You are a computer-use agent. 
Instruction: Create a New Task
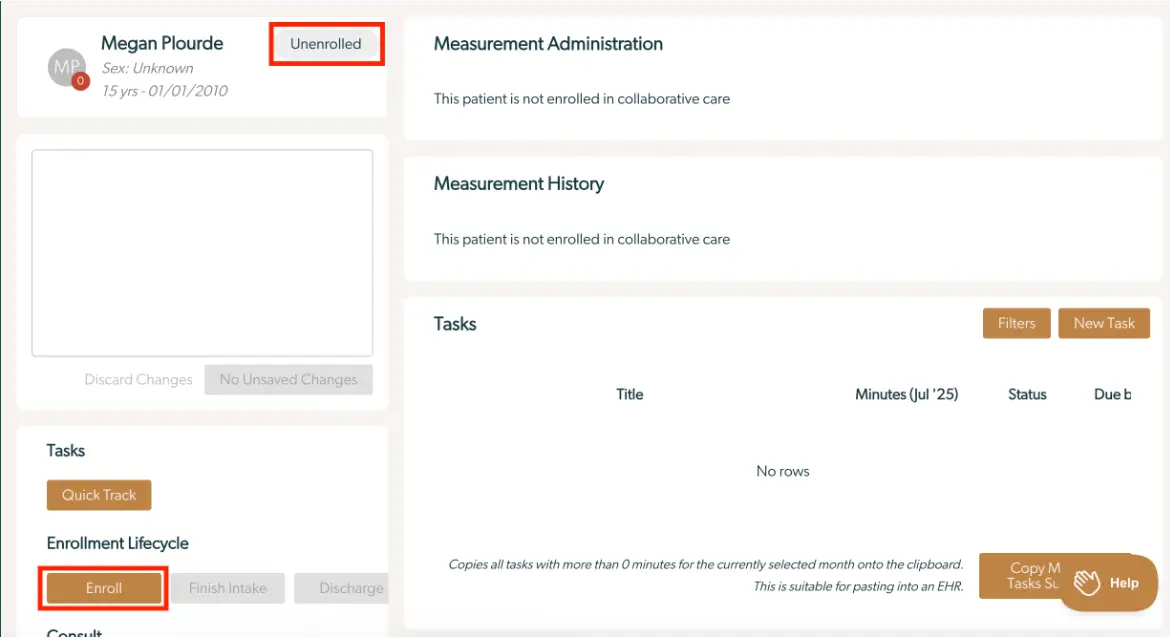tap(1104, 322)
